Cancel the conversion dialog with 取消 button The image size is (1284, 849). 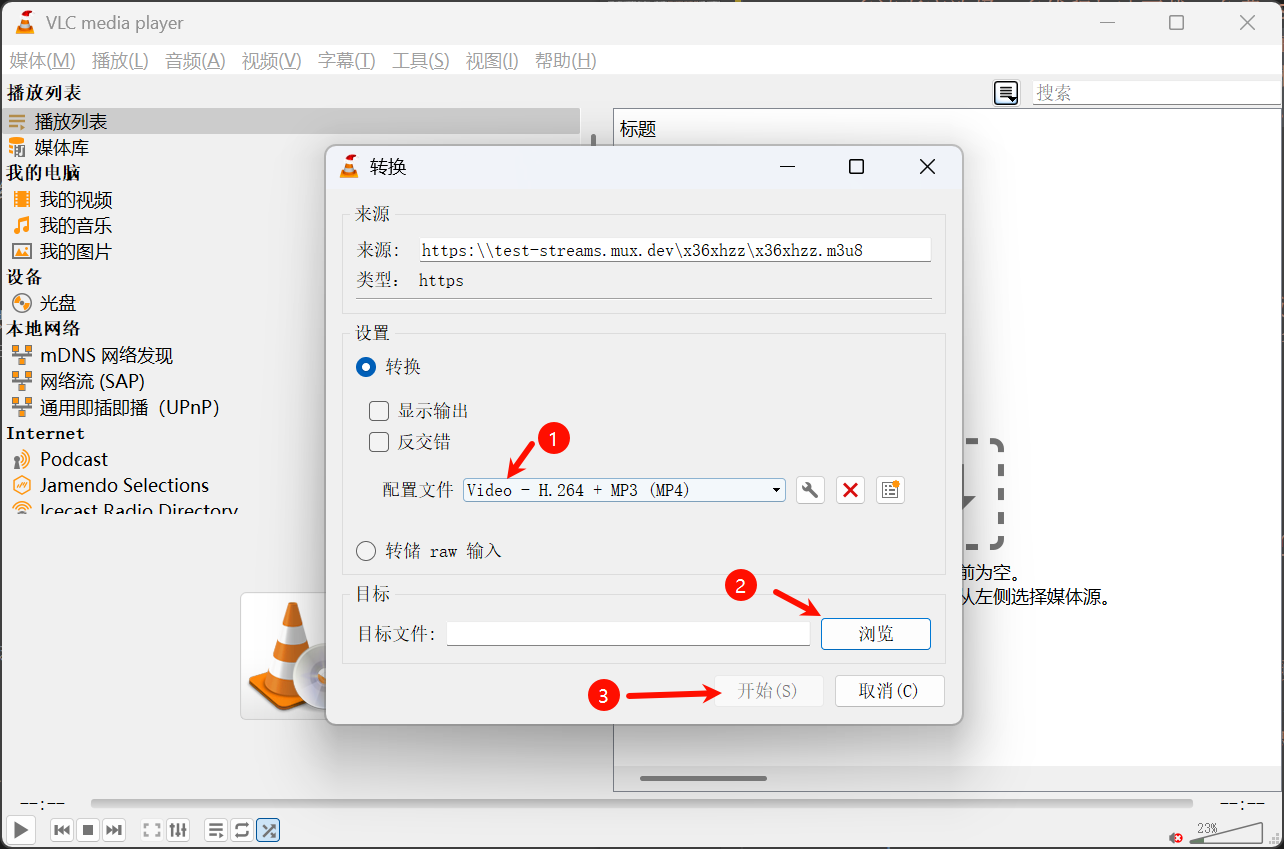889,690
